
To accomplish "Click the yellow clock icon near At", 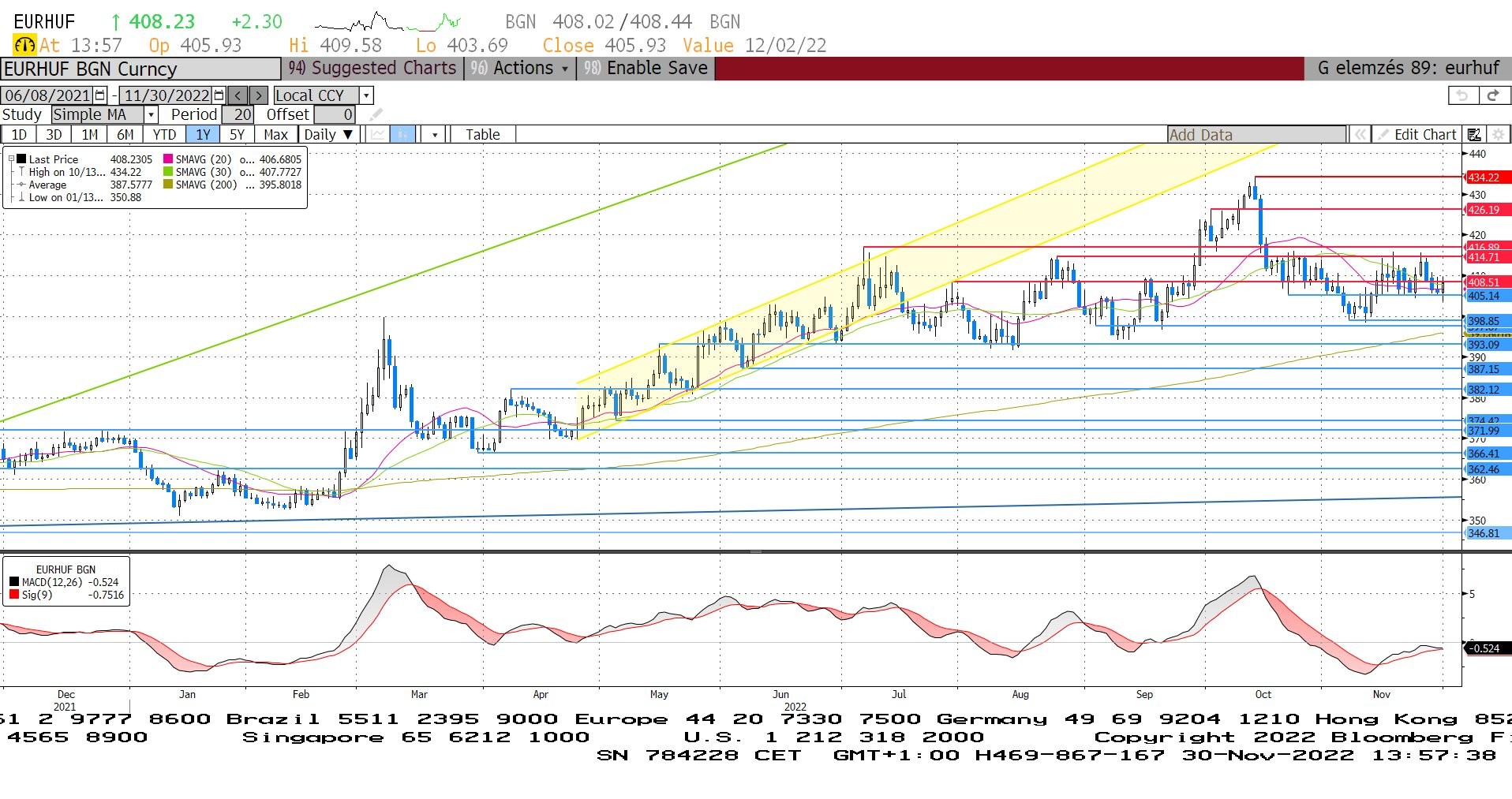I will 24,46.
